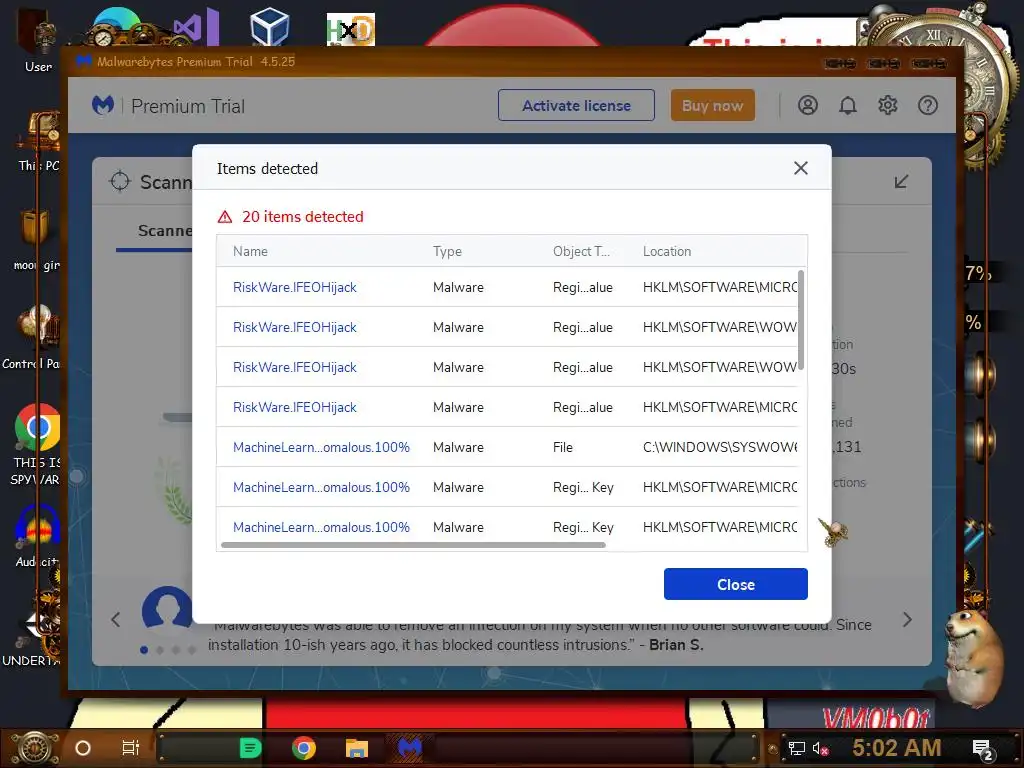Click the Malware type cell of third row

(458, 368)
